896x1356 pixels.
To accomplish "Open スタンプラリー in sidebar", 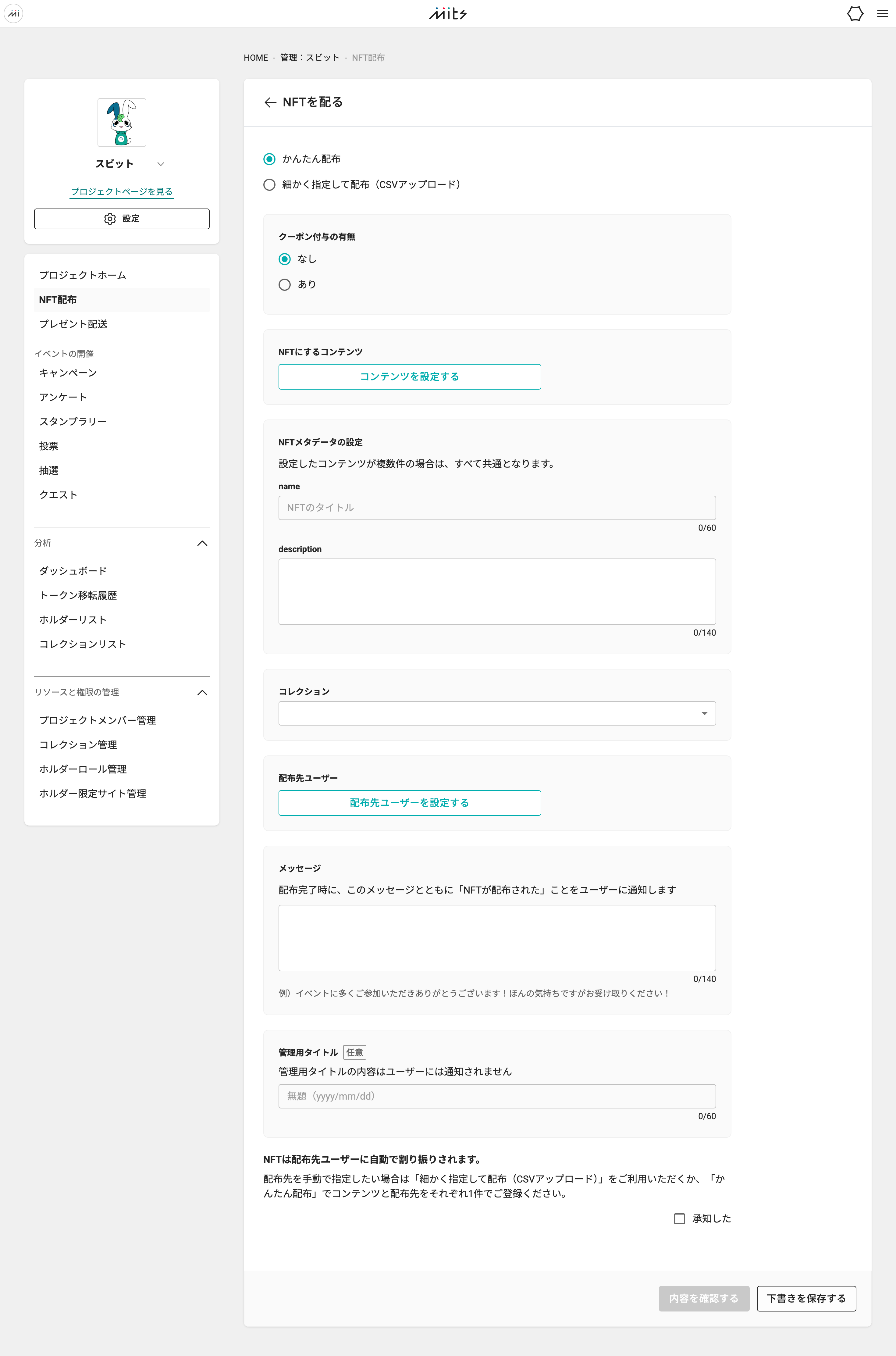I will click(122, 422).
